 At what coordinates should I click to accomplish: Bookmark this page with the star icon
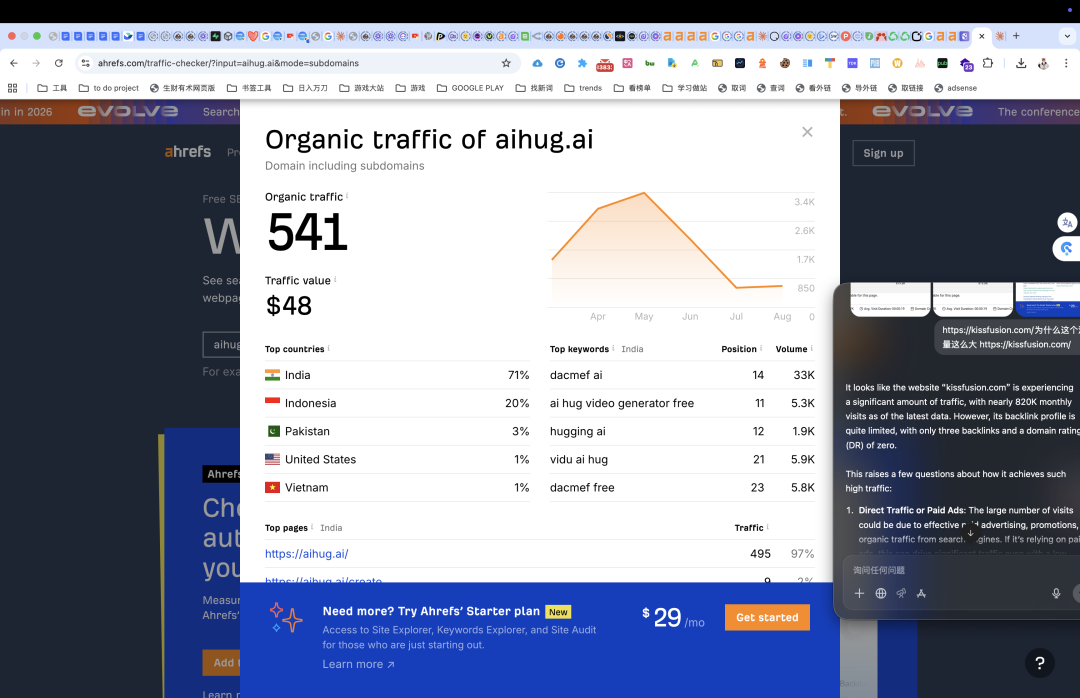[x=506, y=63]
